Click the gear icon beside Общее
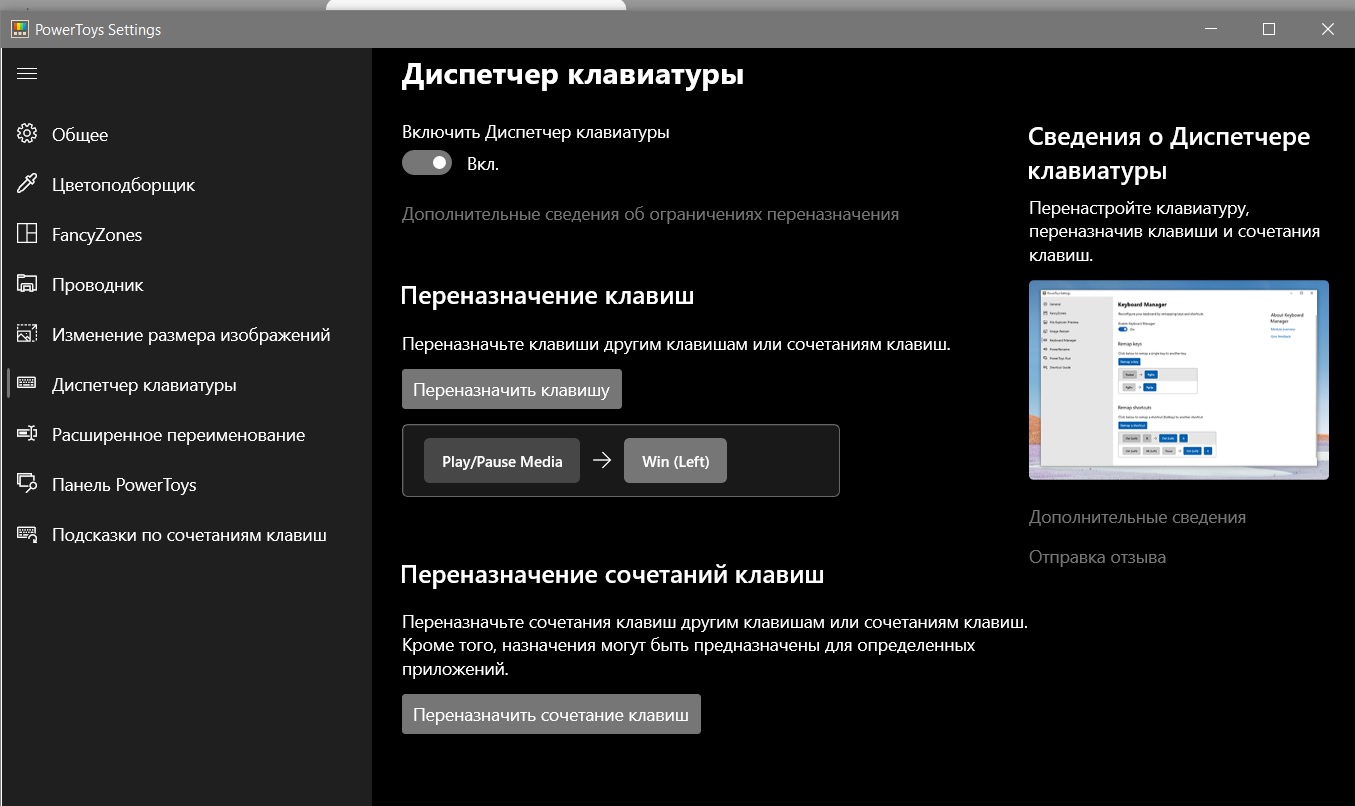The height and width of the screenshot is (806, 1355). tap(27, 134)
